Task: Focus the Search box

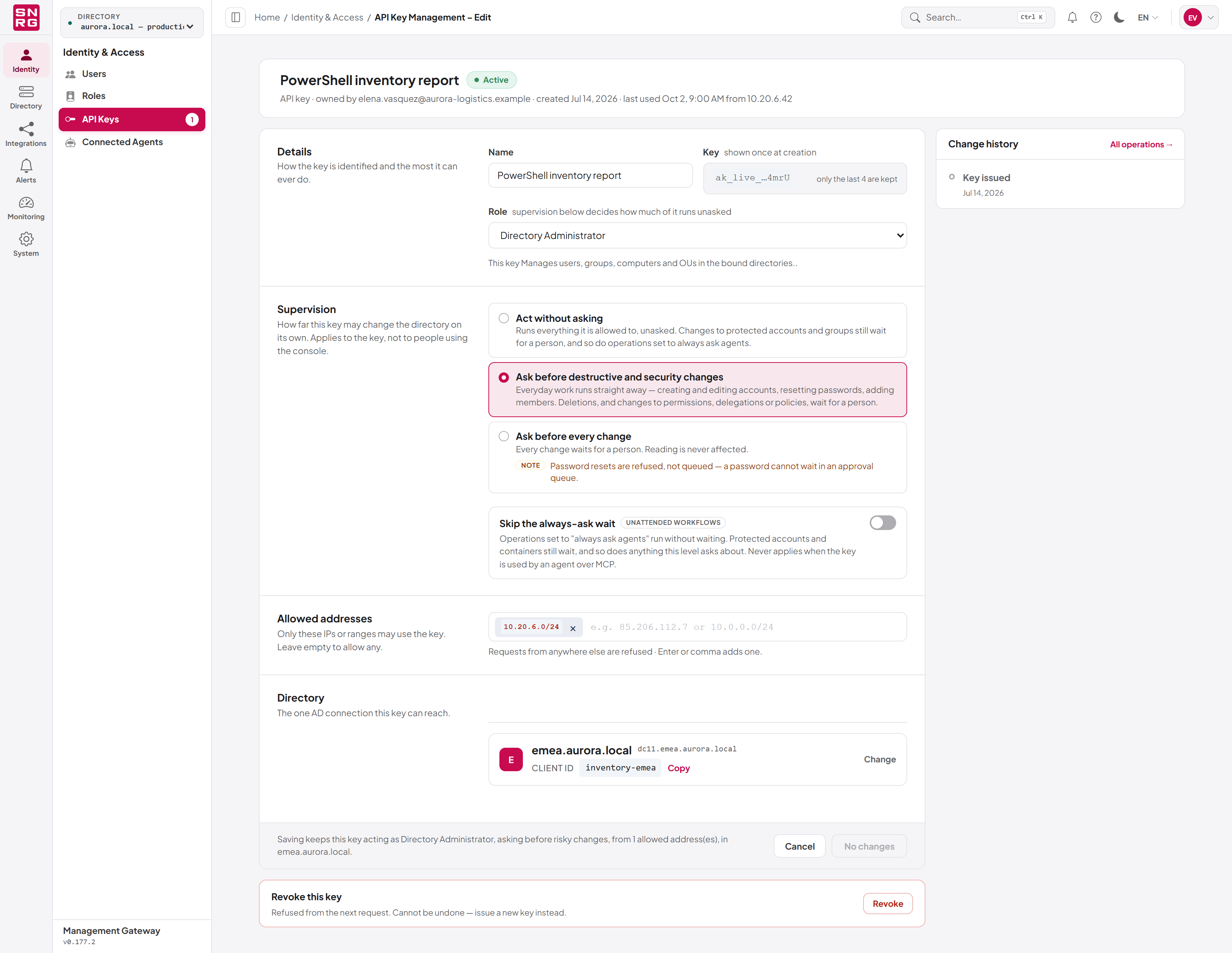Action: click(x=978, y=18)
